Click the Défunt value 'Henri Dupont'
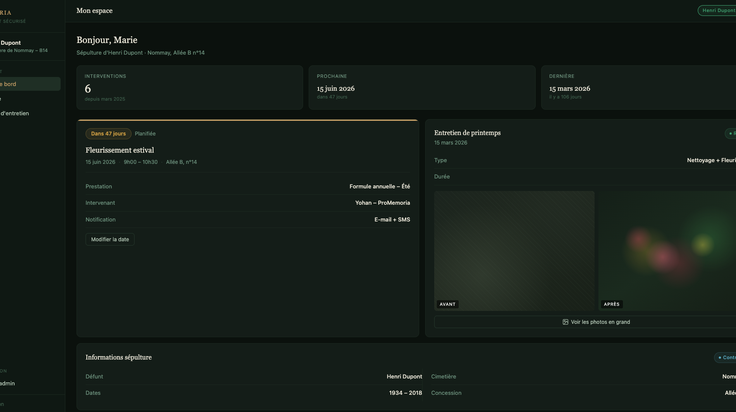736x412 pixels. 404,376
